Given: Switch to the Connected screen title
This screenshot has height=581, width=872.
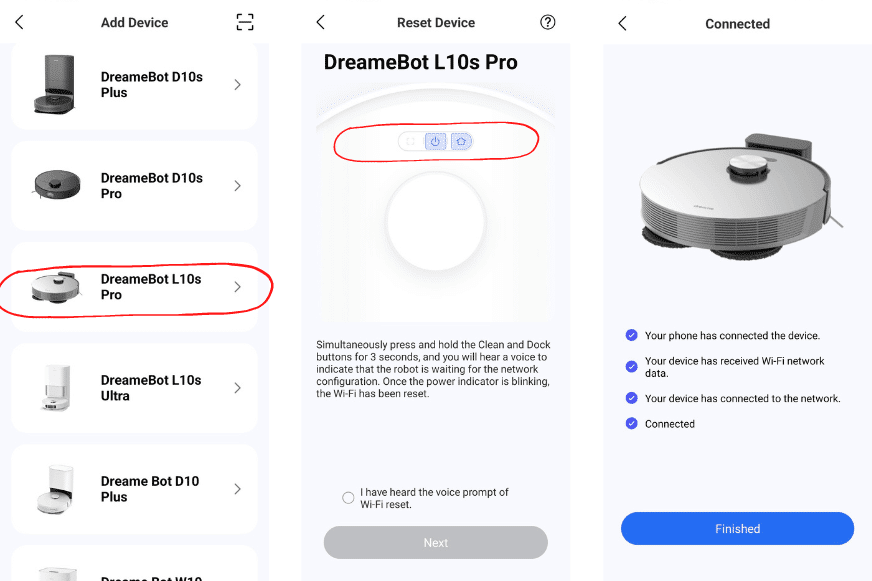Looking at the screenshot, I should (737, 21).
